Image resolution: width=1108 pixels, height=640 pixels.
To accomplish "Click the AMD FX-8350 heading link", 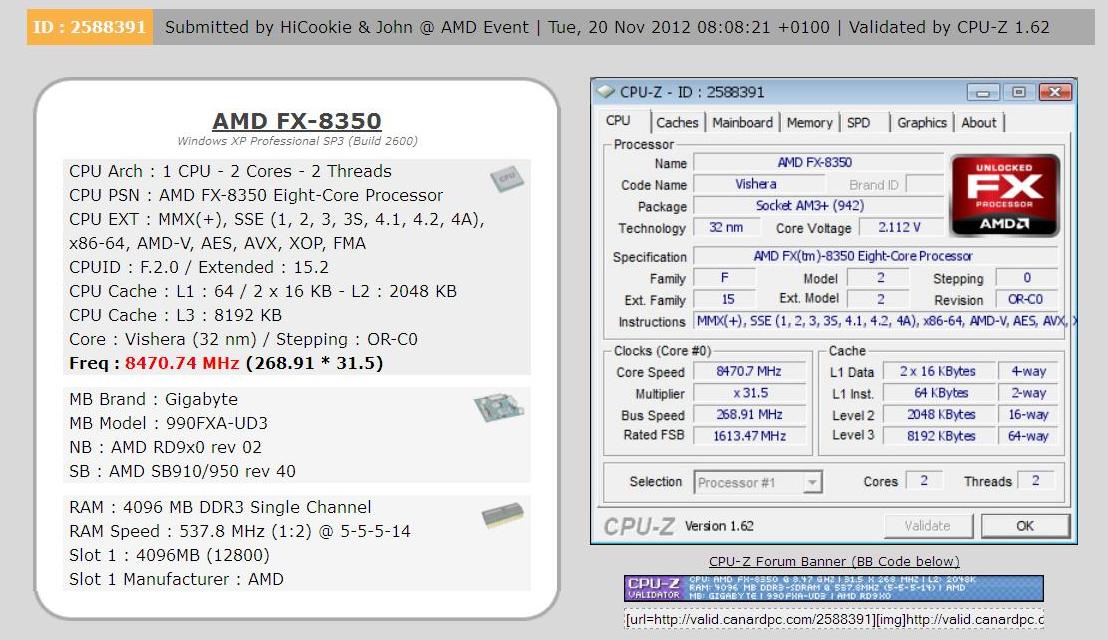I will pyautogui.click(x=297, y=121).
